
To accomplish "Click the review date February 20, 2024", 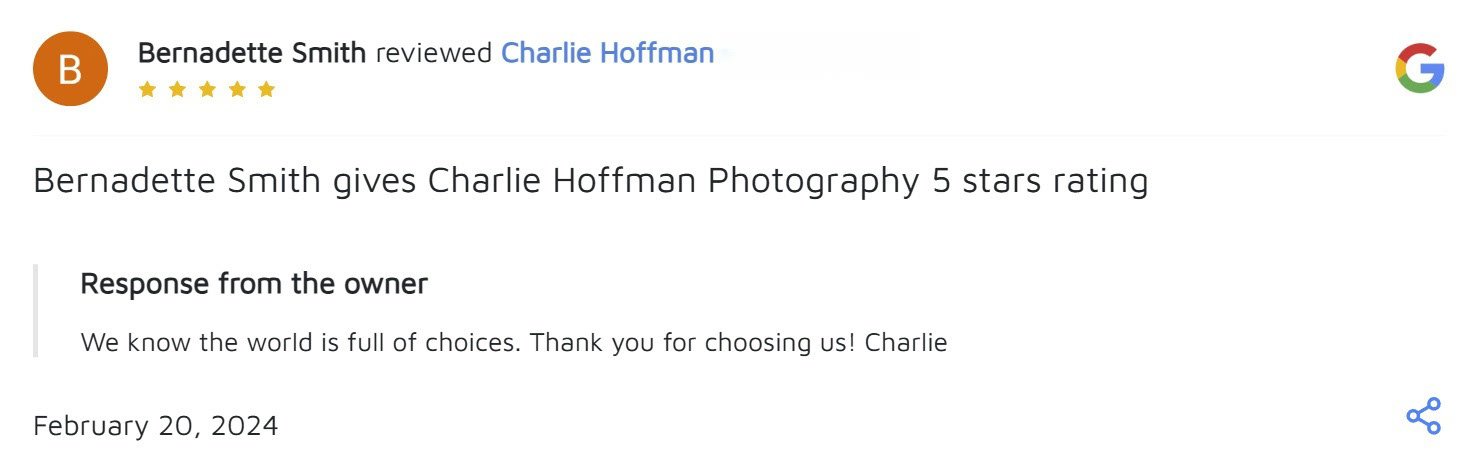I will pyautogui.click(x=155, y=426).
